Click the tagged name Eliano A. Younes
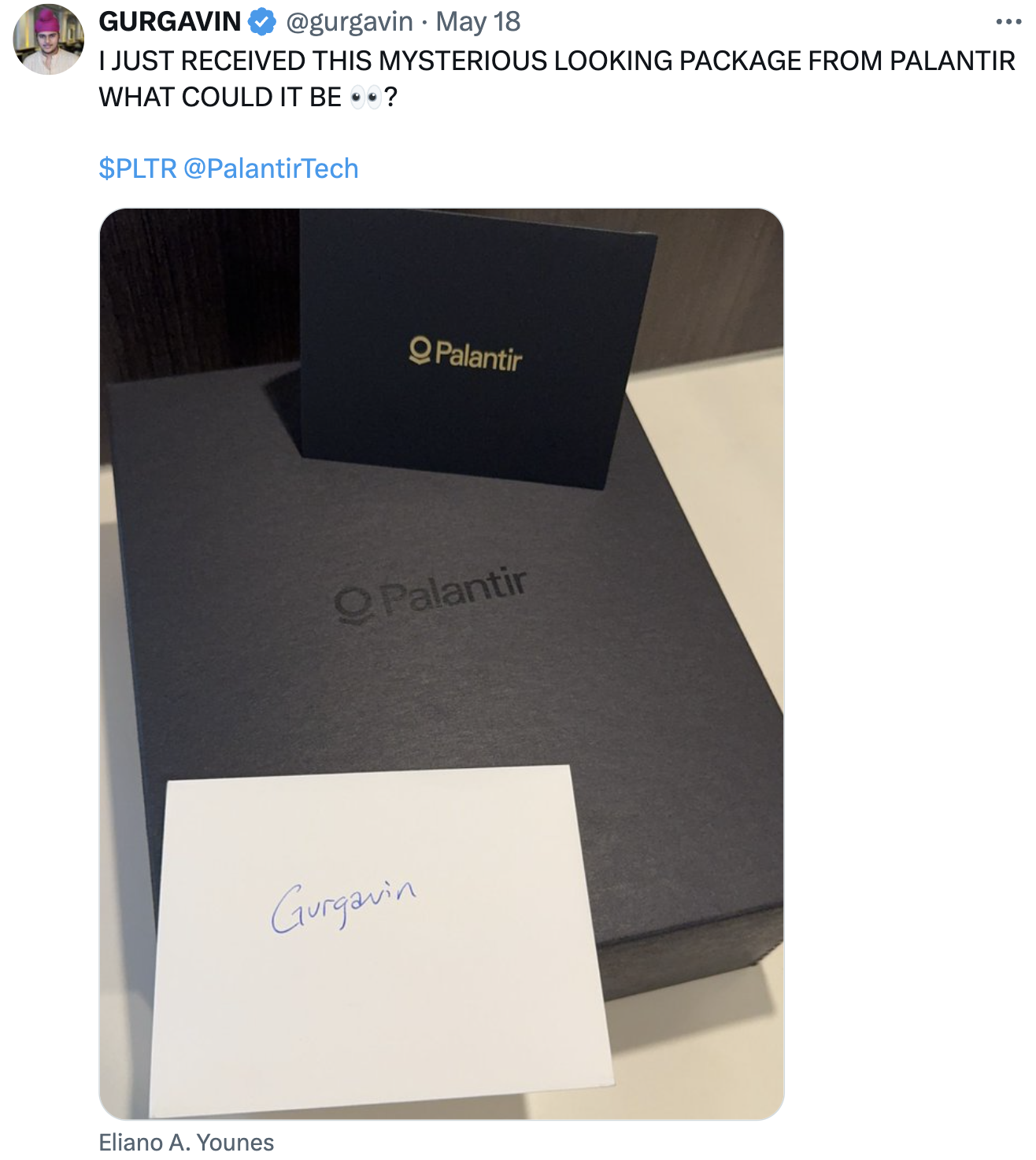Screen dimensions: 1036x1160 tap(187, 1142)
